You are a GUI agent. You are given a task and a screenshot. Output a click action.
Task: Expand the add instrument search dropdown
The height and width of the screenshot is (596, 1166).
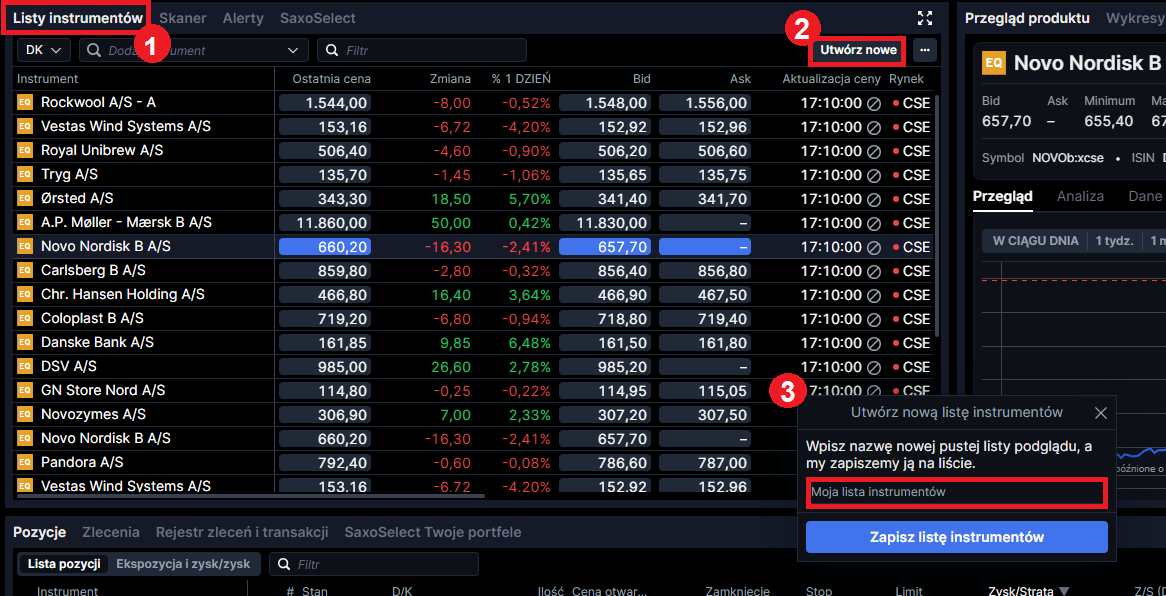coord(293,50)
